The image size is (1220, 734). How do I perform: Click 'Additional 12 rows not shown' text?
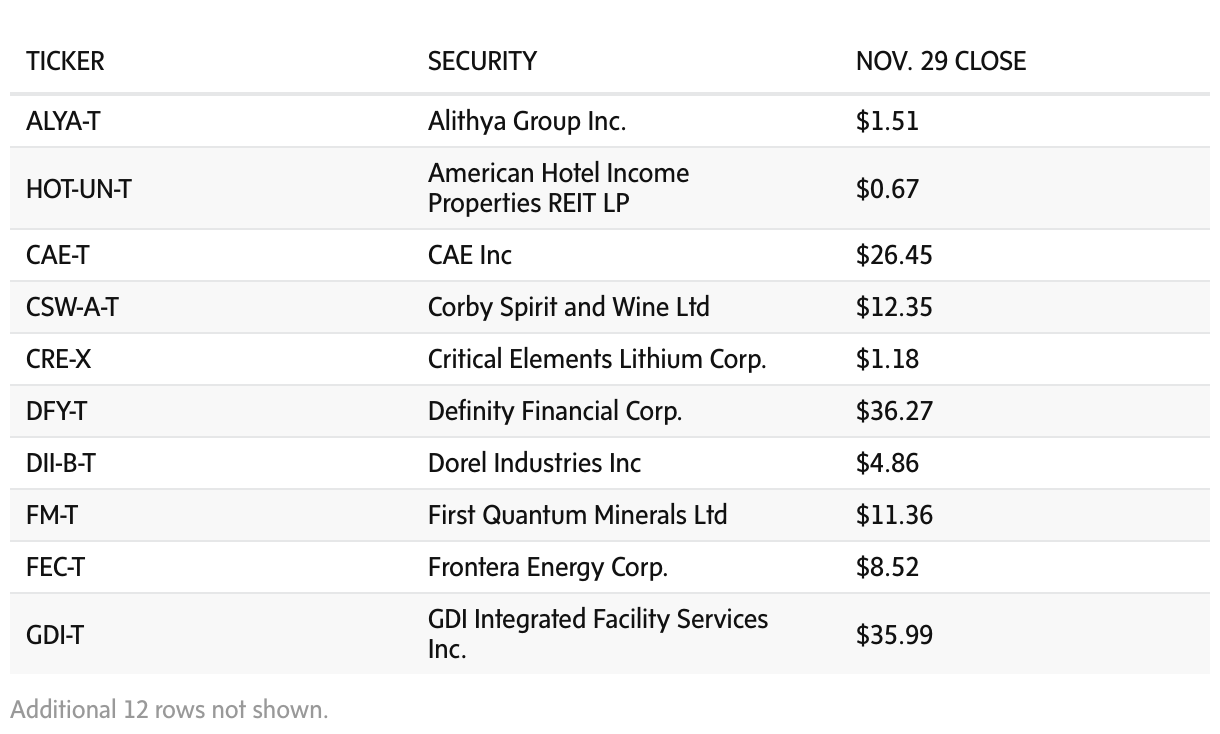[169, 709]
